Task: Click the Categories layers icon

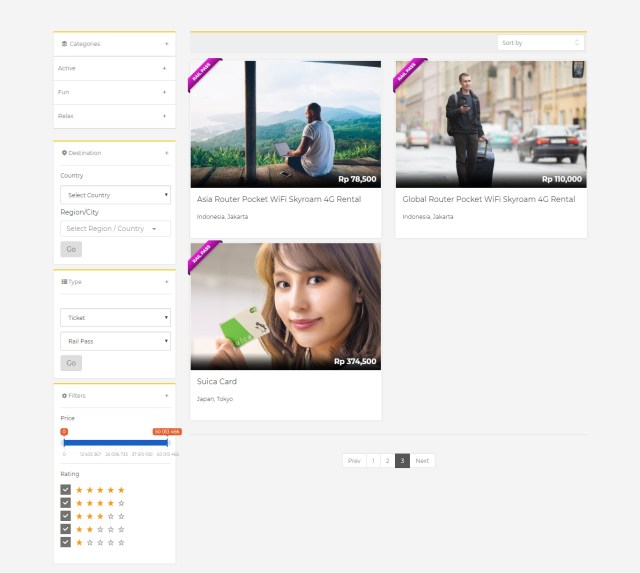Action: pyautogui.click(x=64, y=44)
